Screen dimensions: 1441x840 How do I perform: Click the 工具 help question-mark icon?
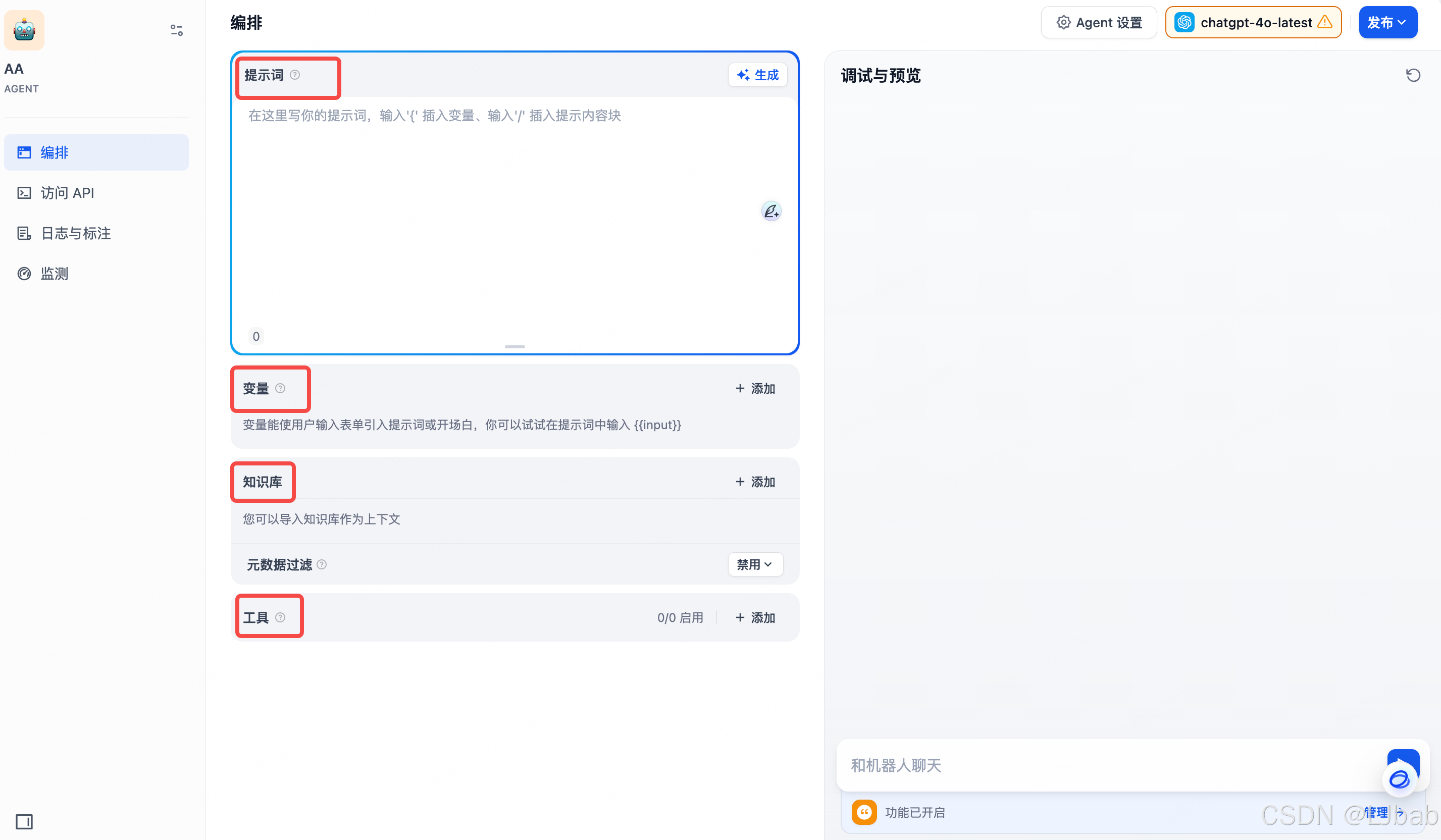pos(280,617)
